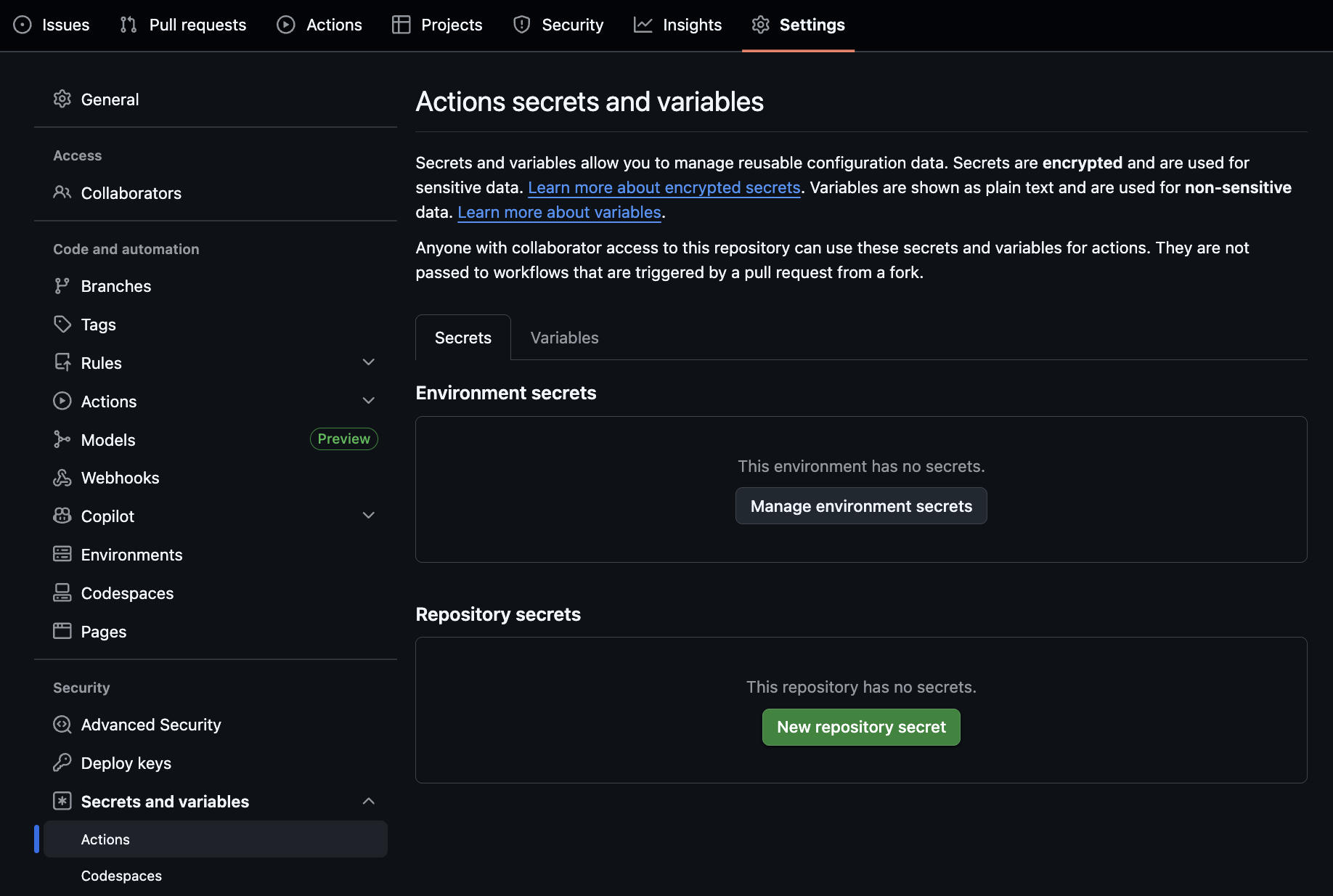
Task: Open Learn more about encrypted secrets
Action: 664,187
